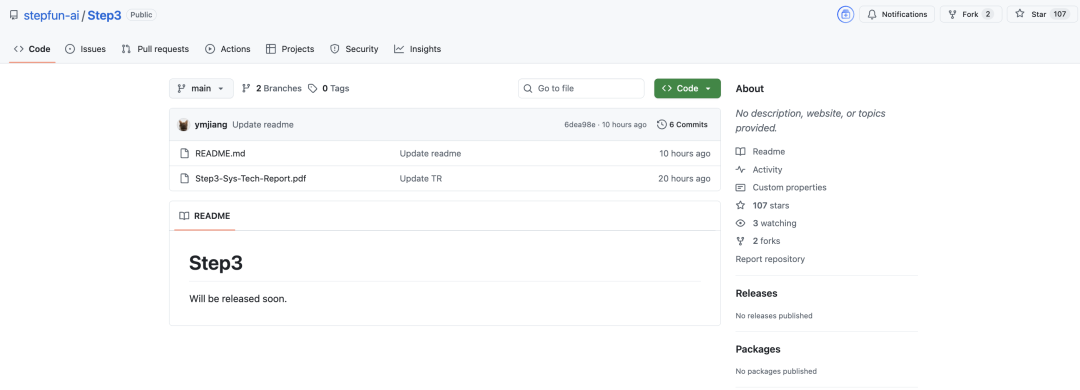Click the repository book icon beside stepfun-ai
The width and height of the screenshot is (1080, 390).
(x=14, y=14)
